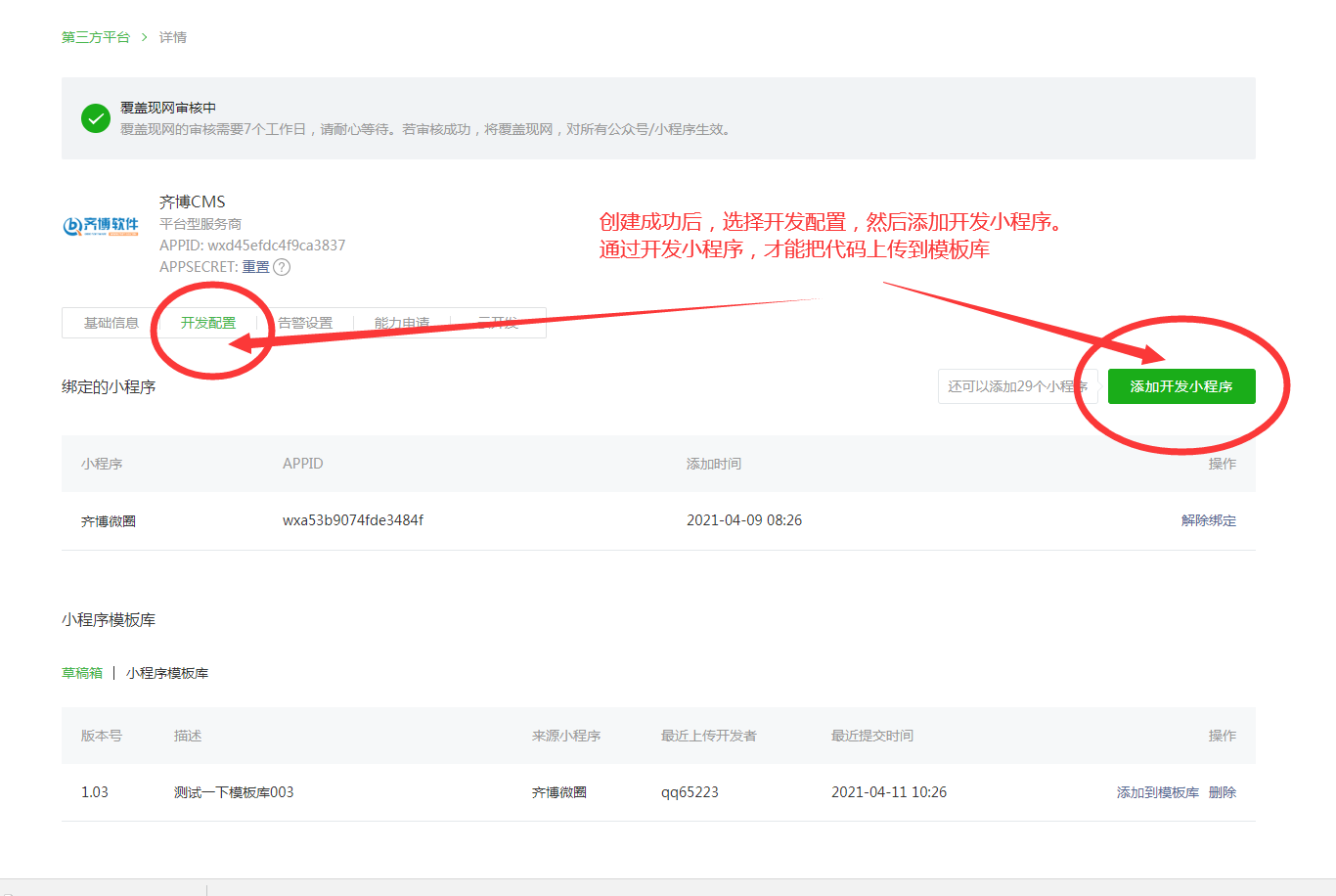Viewport: 1336px width, 896px height.
Task: Go to the 能力申请 tab
Action: point(402,323)
